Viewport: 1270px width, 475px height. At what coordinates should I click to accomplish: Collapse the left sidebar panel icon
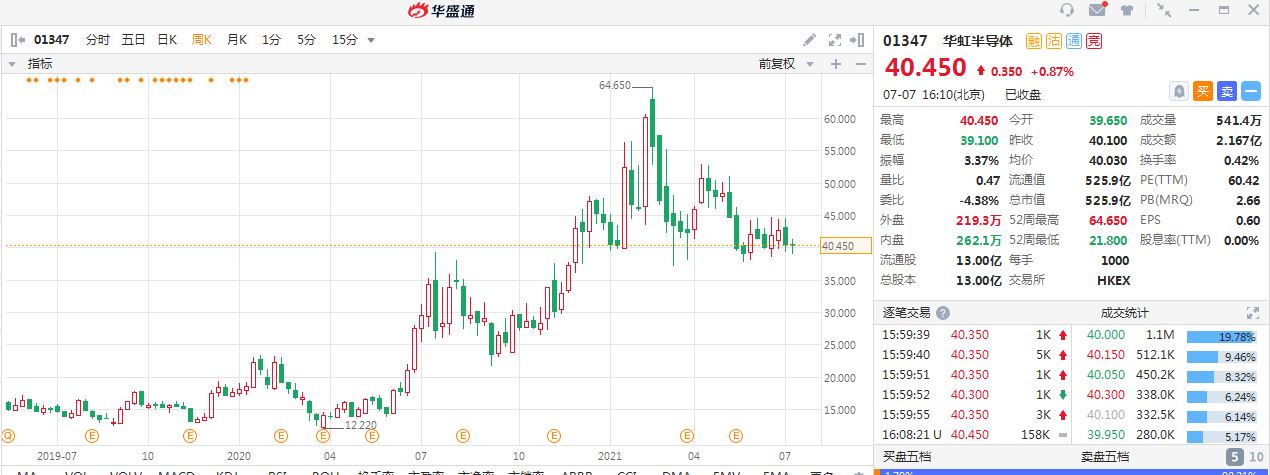(x=17, y=40)
